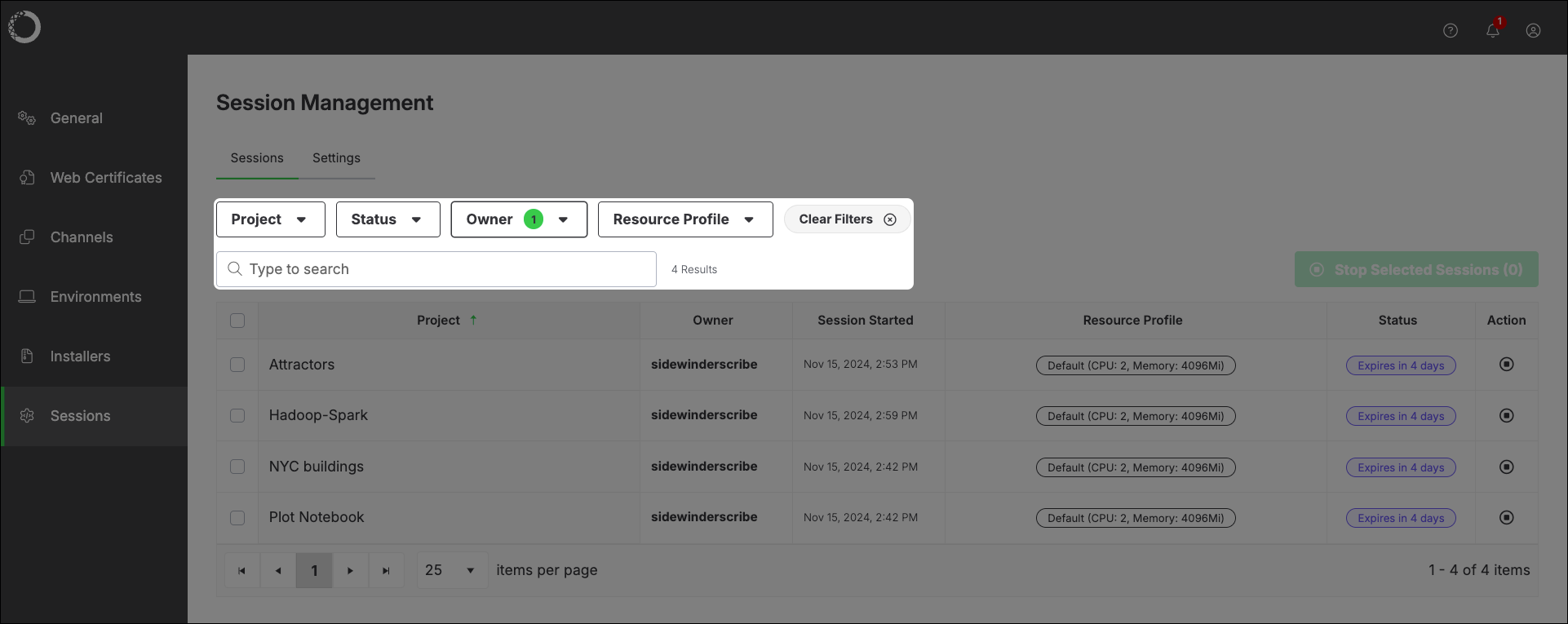Click the stop icon for Plot Notebook
Screen dimensions: 1568x624
click(x=1506, y=518)
